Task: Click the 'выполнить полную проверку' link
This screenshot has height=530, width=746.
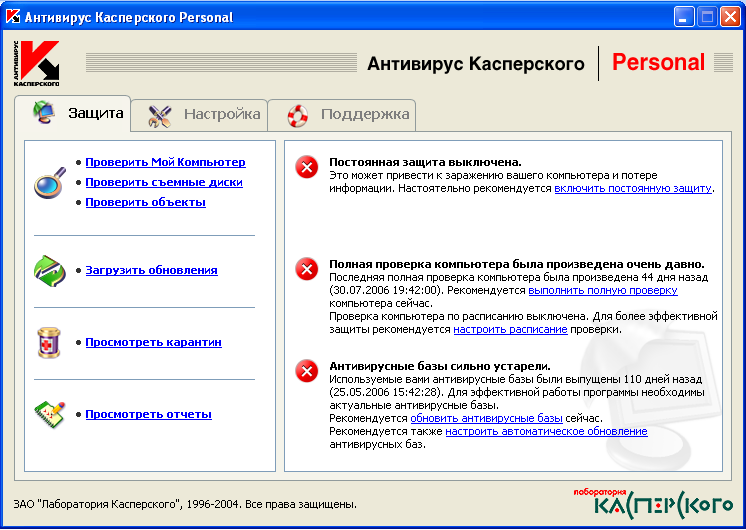Action: pyautogui.click(x=603, y=290)
